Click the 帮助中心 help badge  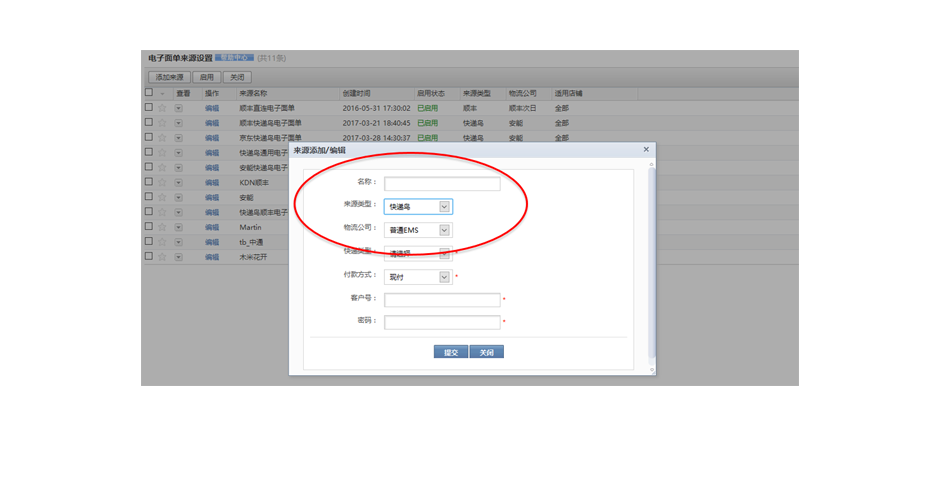point(235,58)
